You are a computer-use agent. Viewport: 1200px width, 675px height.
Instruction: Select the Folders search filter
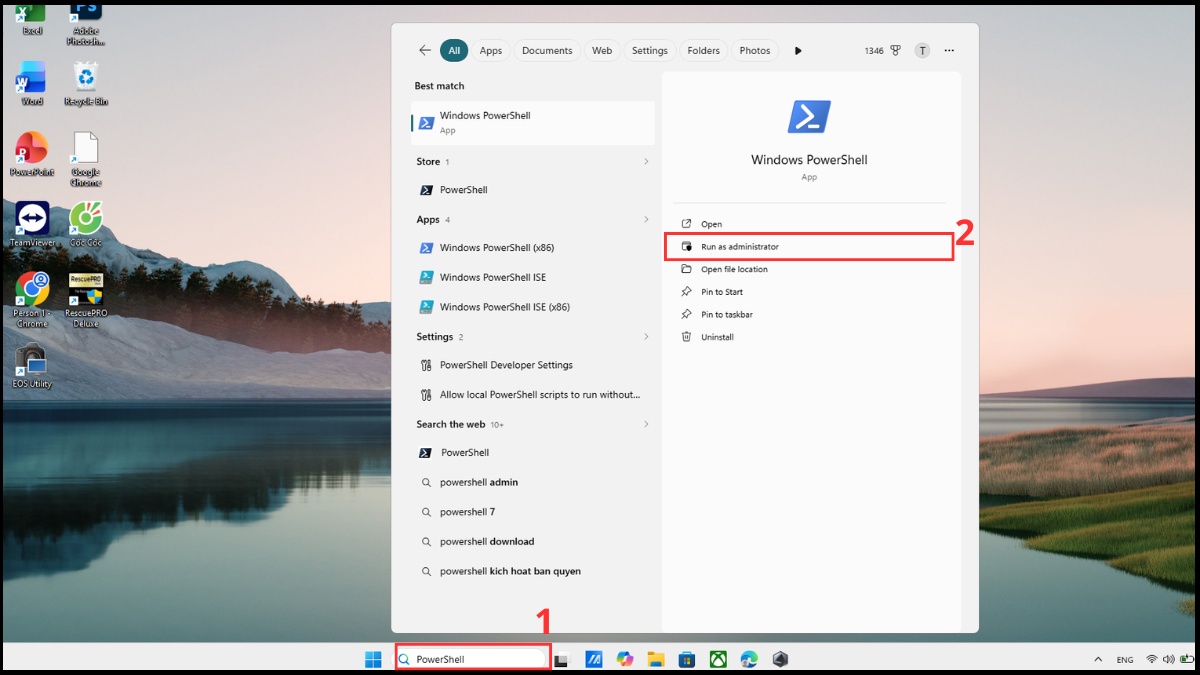click(x=704, y=50)
